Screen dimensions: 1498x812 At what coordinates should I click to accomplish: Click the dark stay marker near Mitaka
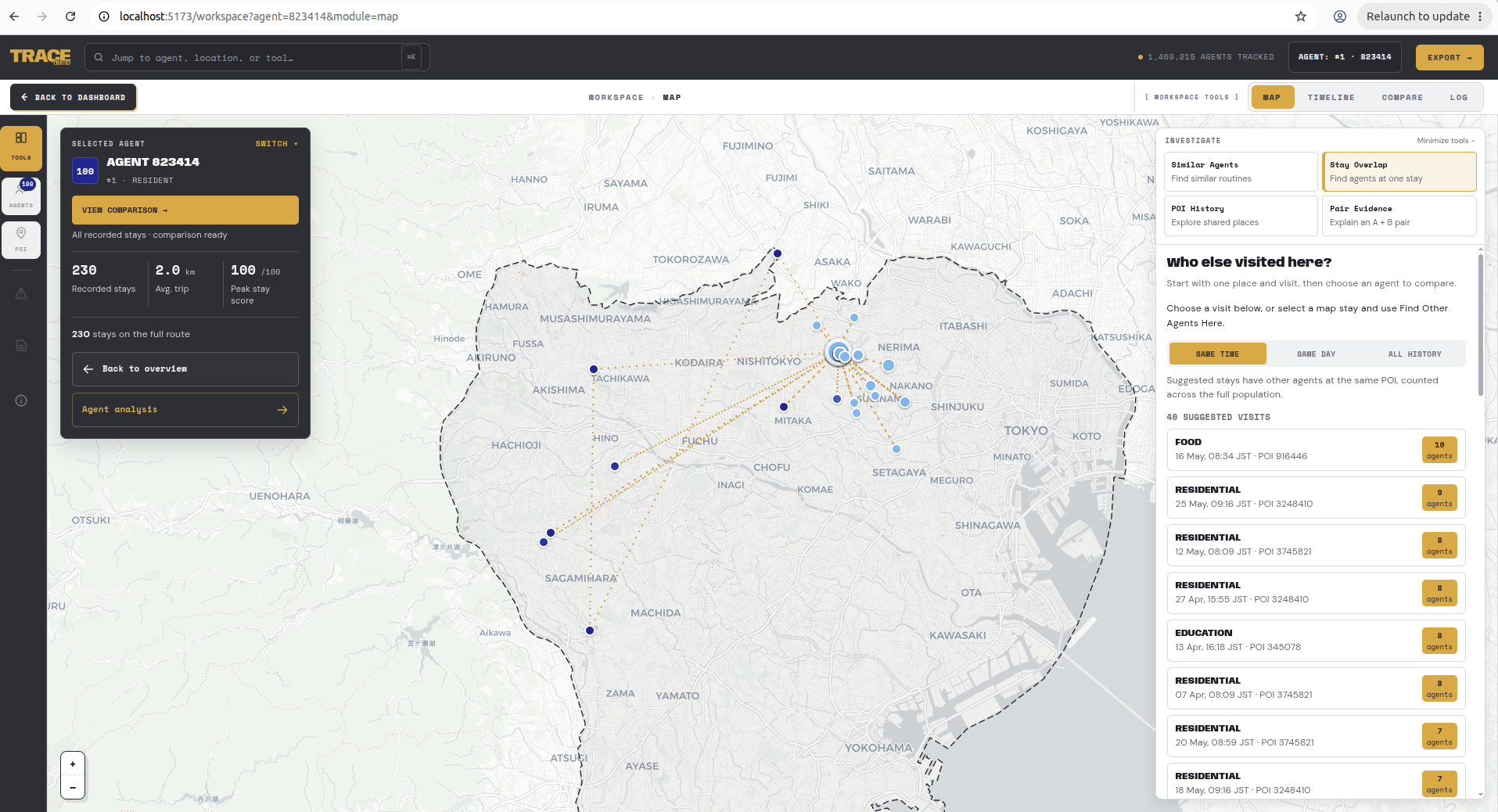[784, 407]
